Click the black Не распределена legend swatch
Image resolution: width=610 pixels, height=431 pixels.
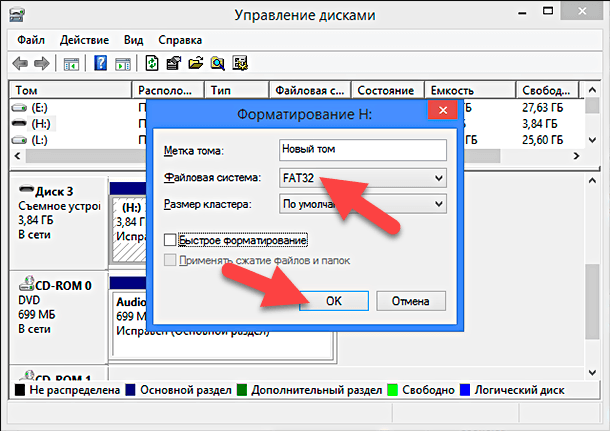tap(20, 390)
